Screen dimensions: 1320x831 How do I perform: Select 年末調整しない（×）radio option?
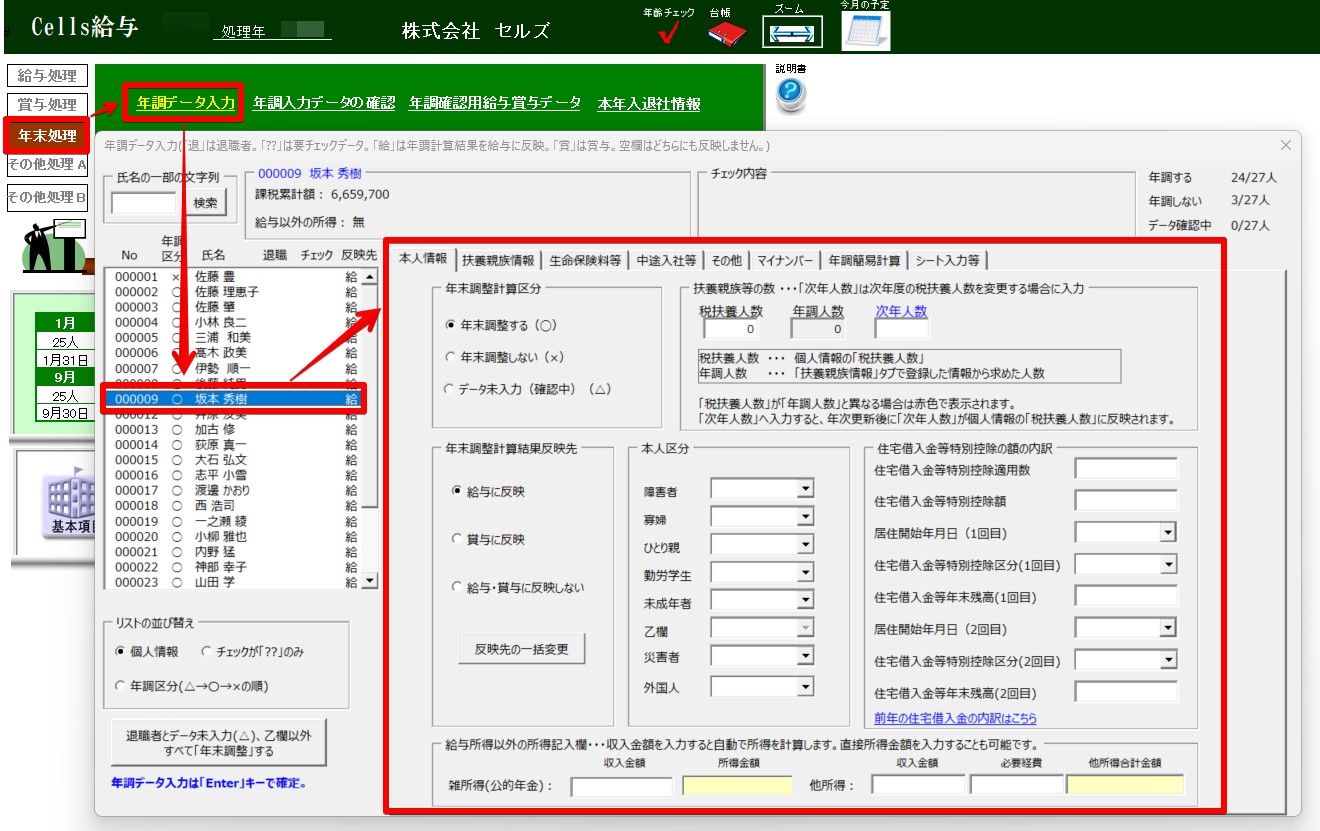[451, 356]
